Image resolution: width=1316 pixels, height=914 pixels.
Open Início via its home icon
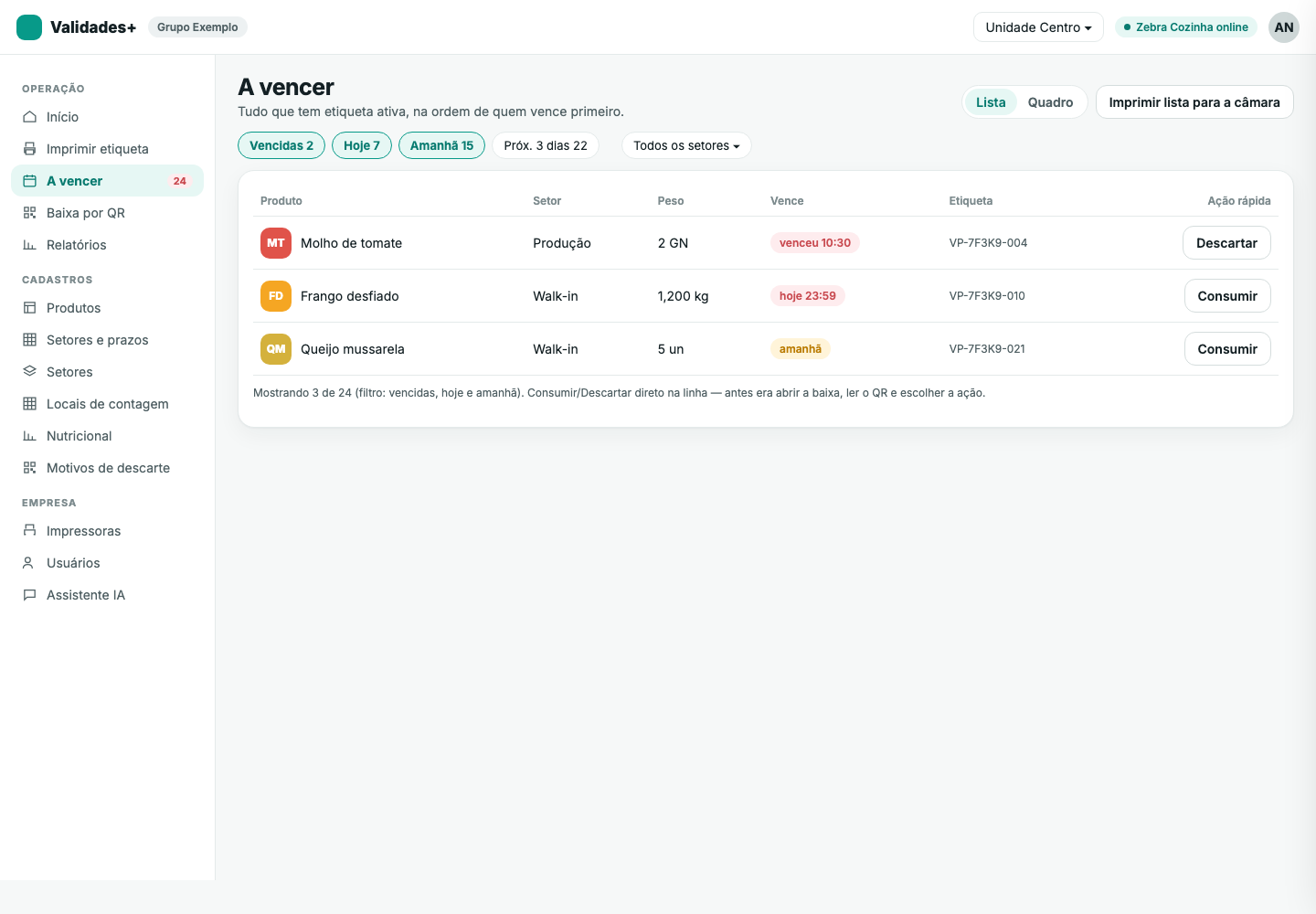click(x=29, y=117)
